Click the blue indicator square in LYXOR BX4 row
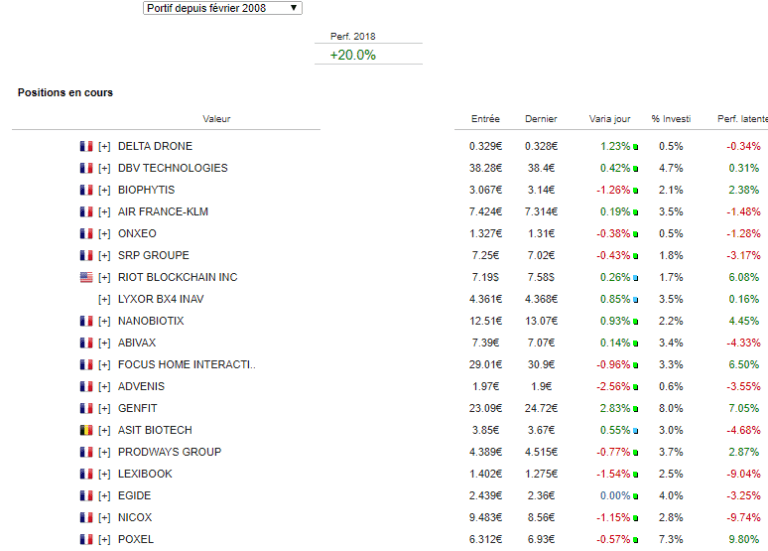Screen dimensions: 768x551 [x=635, y=300]
